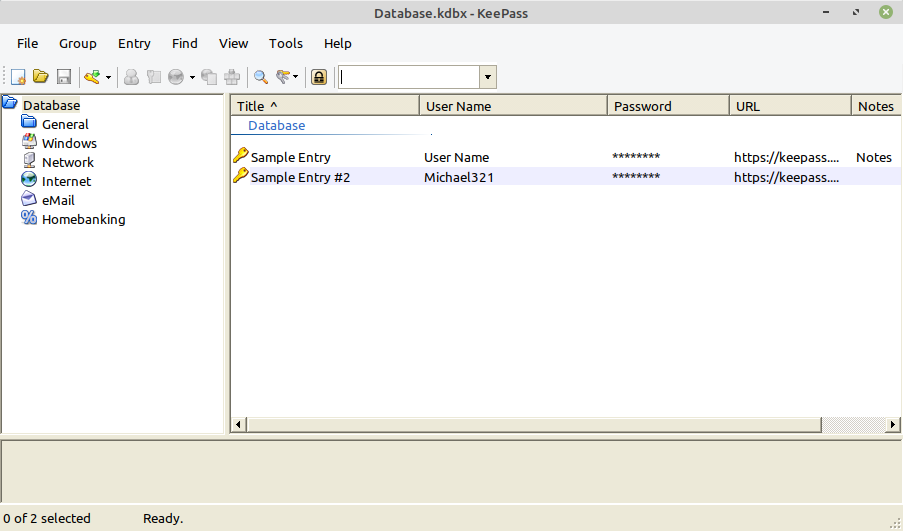
Task: Click the '0 of 2 selected' status text
Action: pos(47,518)
